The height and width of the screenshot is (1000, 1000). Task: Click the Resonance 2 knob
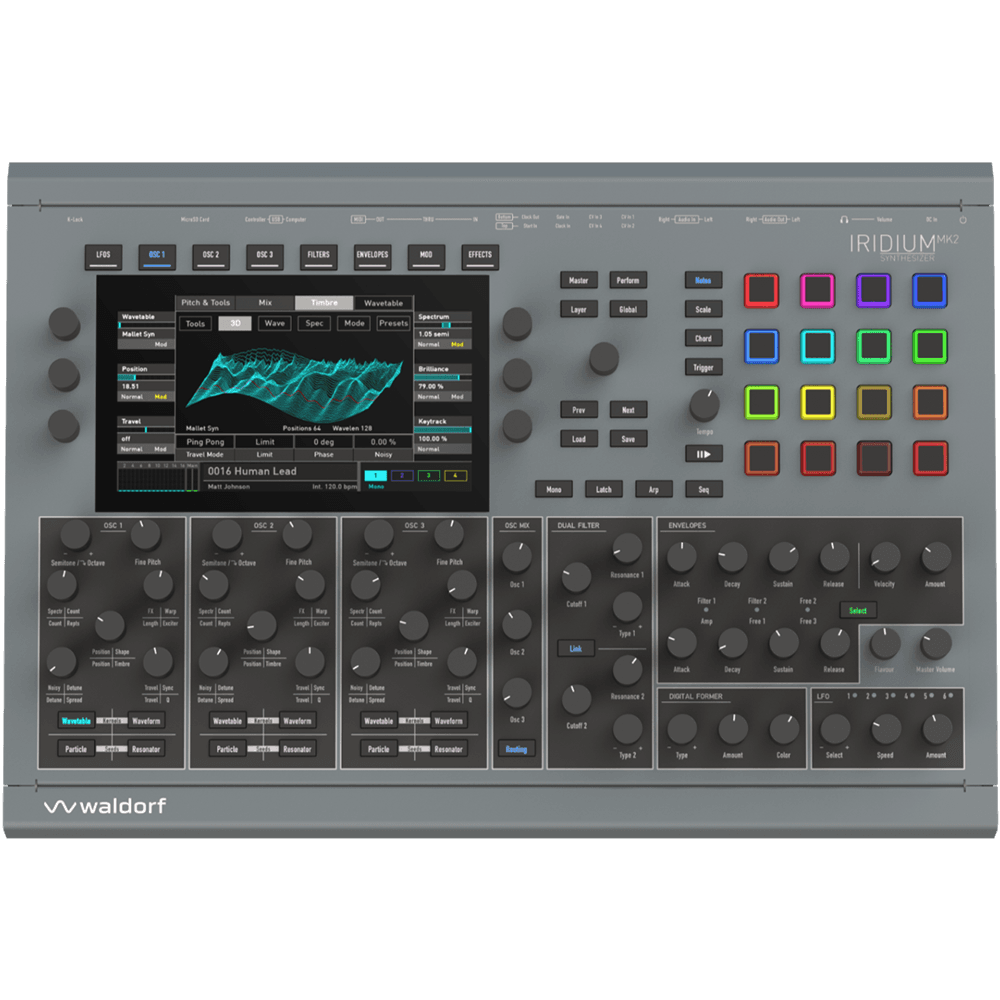point(628,670)
